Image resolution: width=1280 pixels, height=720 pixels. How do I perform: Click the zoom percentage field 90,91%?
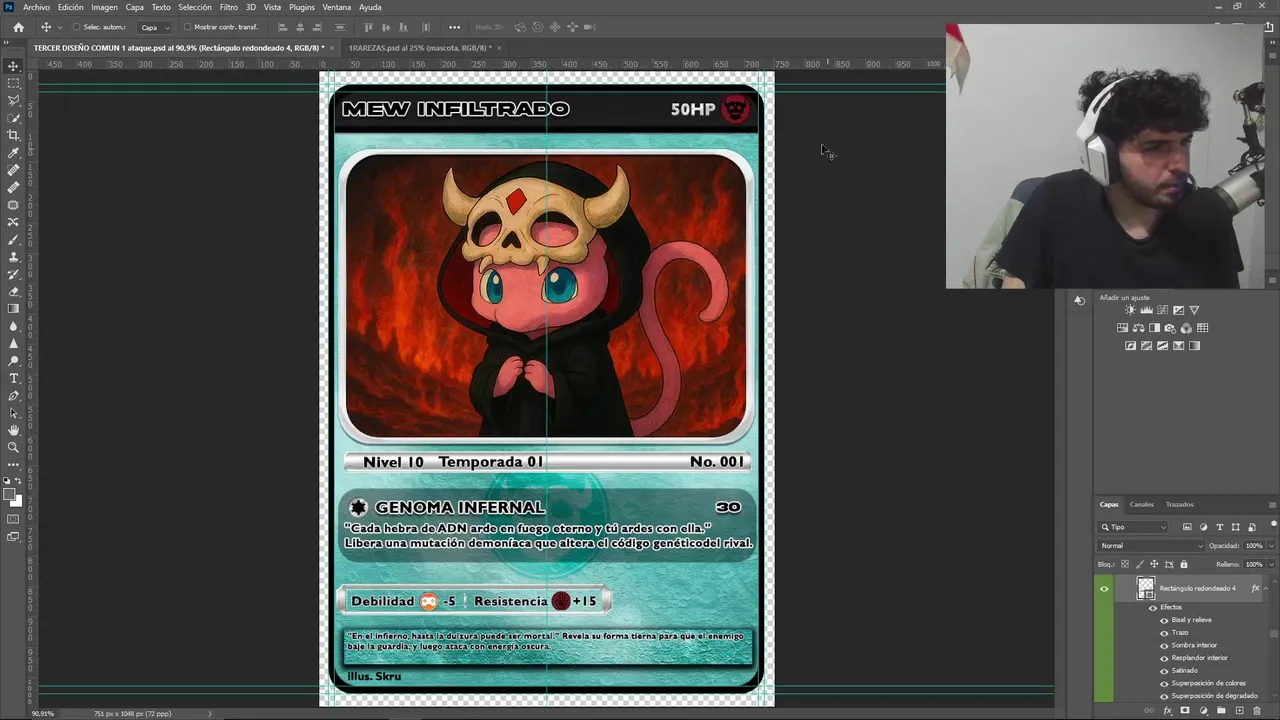coord(43,714)
